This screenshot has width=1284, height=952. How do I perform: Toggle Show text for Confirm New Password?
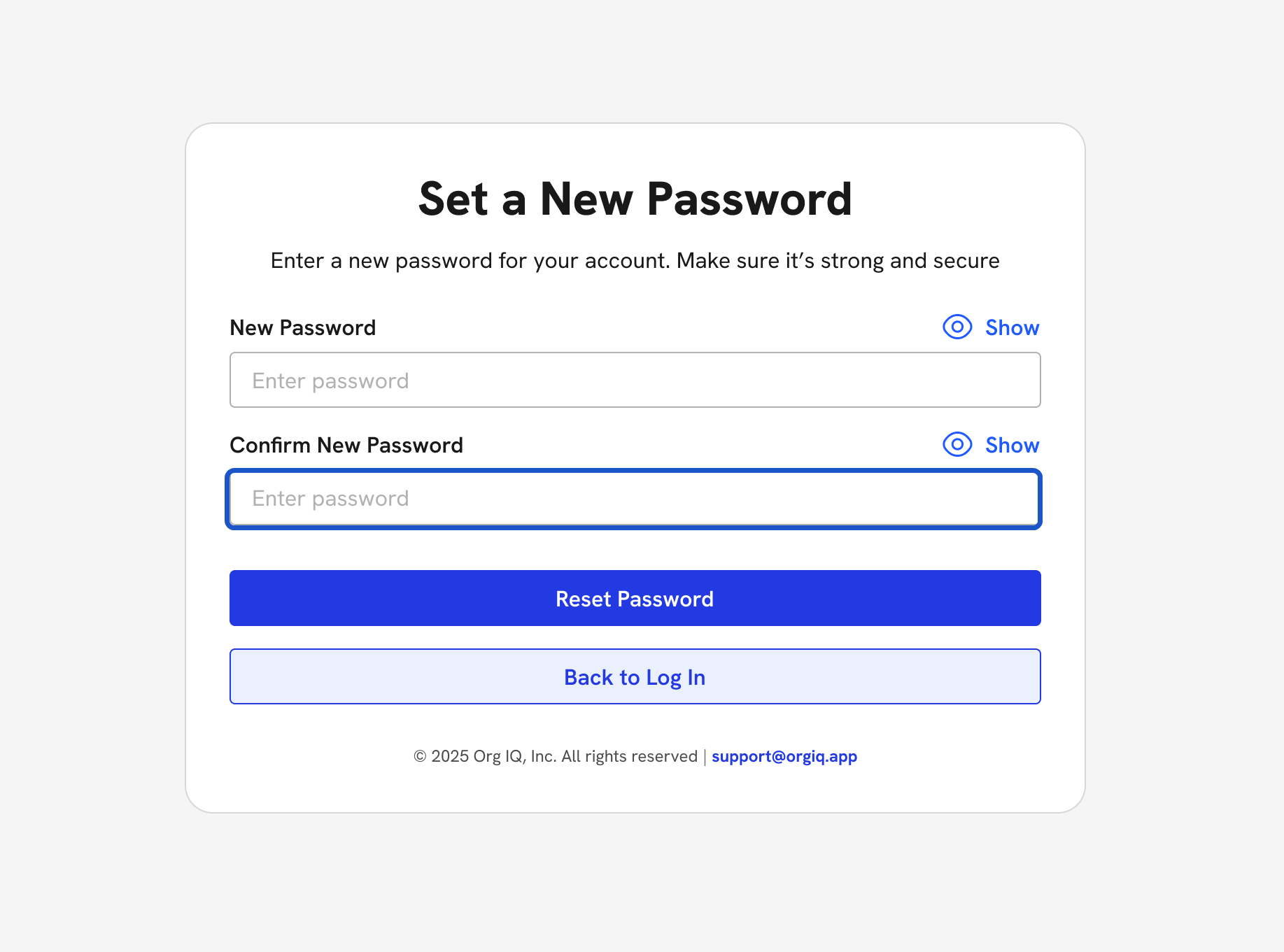(1012, 445)
